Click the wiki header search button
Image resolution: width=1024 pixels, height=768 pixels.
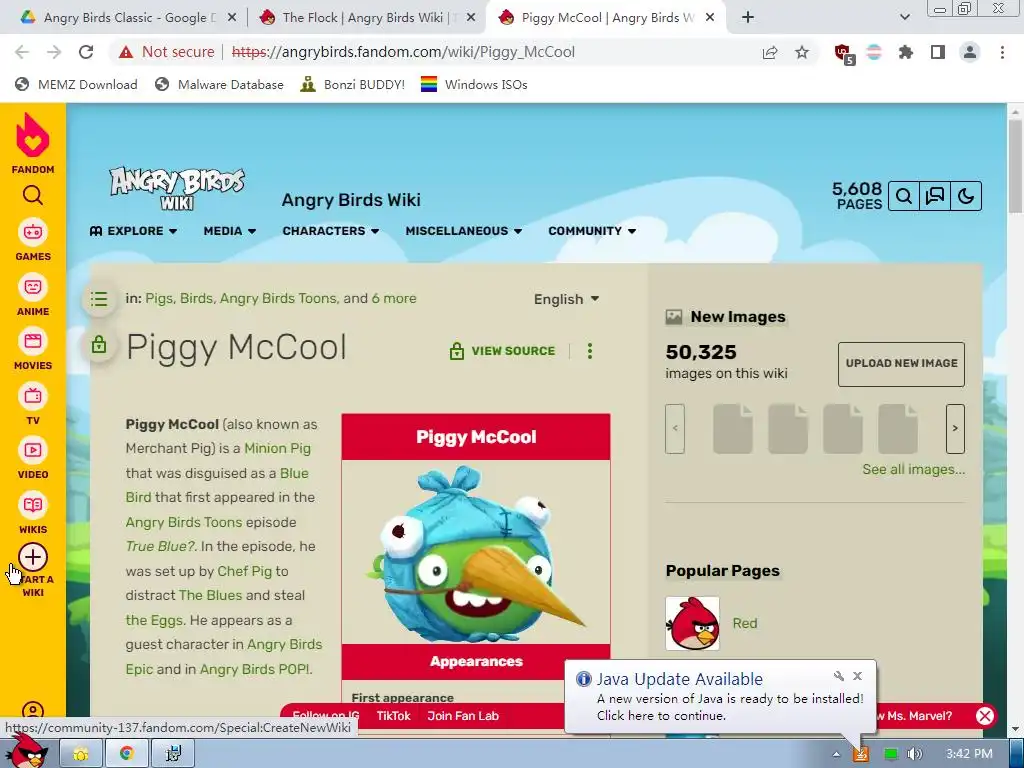pyautogui.click(x=904, y=196)
